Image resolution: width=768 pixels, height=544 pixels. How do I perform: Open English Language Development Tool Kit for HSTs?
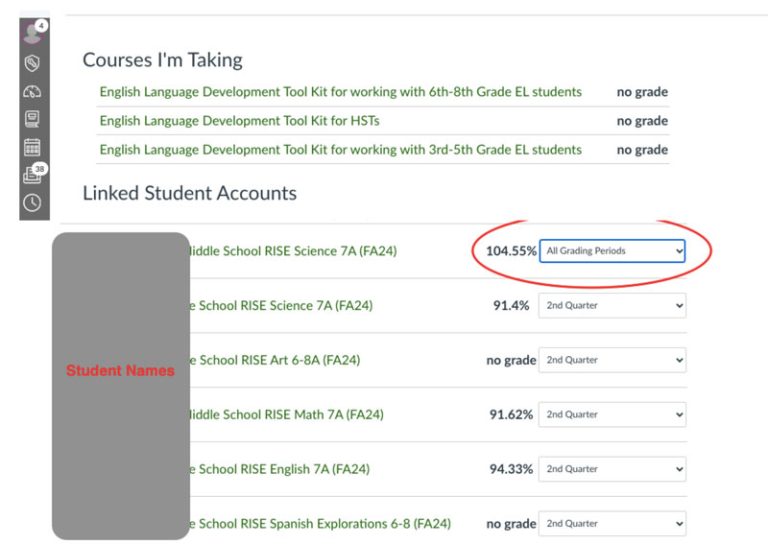[239, 121]
